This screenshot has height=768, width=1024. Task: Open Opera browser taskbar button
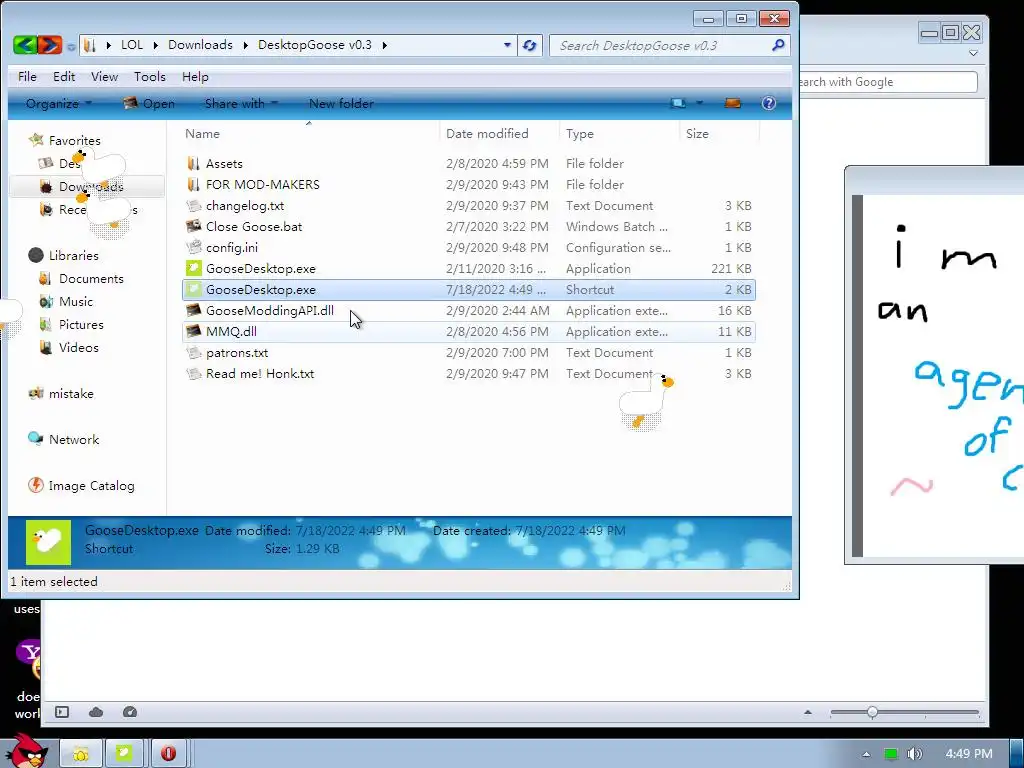point(168,754)
